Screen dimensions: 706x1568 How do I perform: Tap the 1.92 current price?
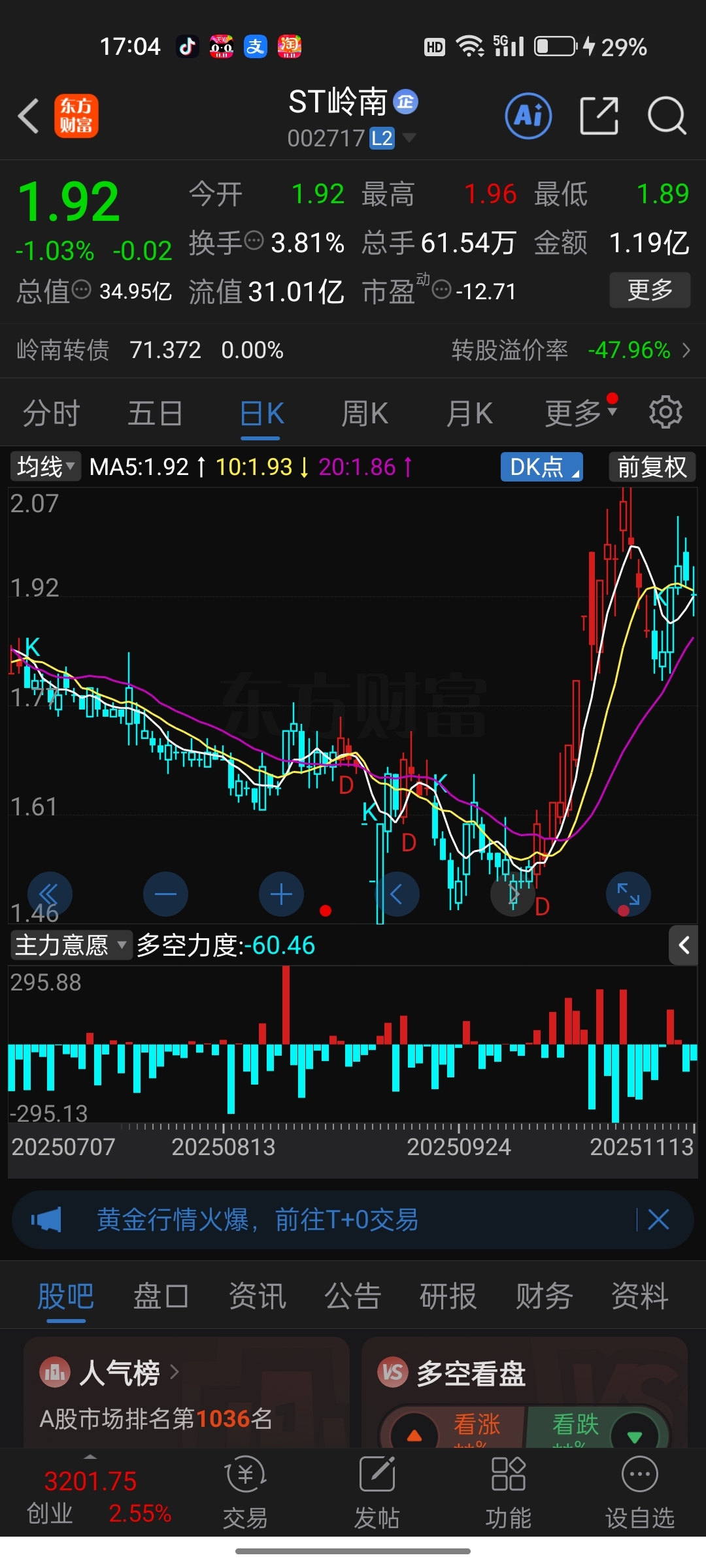click(69, 201)
